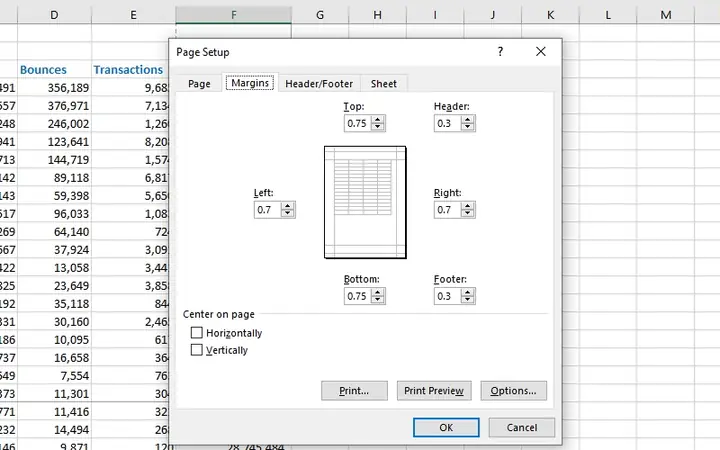Close the Page Setup dialog

540,51
